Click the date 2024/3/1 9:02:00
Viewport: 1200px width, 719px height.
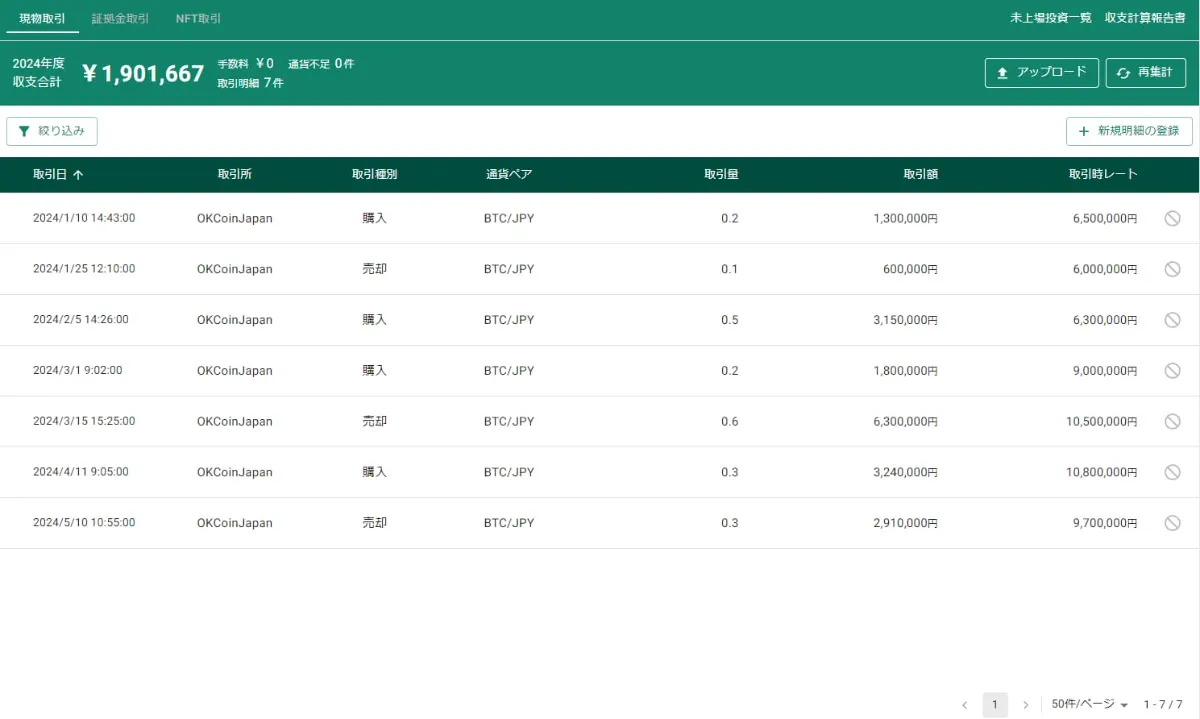[x=77, y=370]
